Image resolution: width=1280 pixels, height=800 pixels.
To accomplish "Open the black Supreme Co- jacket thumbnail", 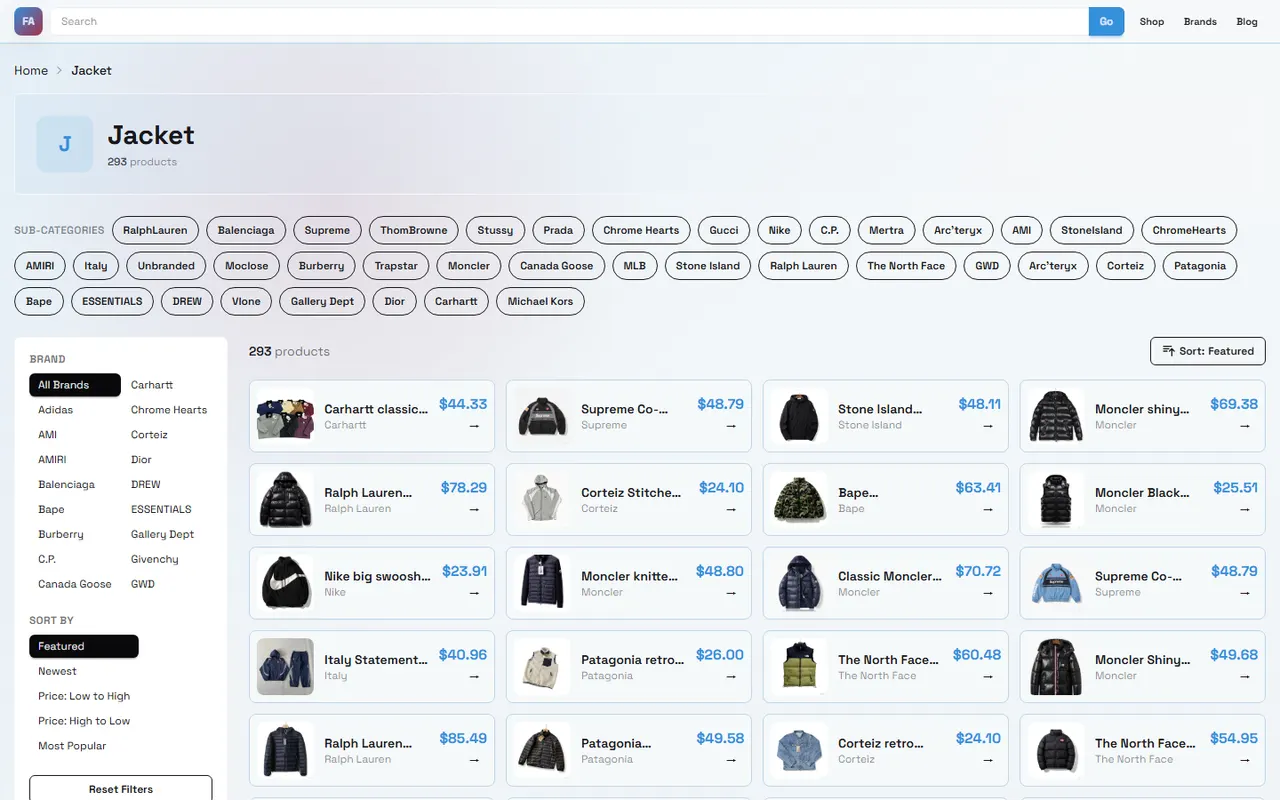I will [x=542, y=416].
